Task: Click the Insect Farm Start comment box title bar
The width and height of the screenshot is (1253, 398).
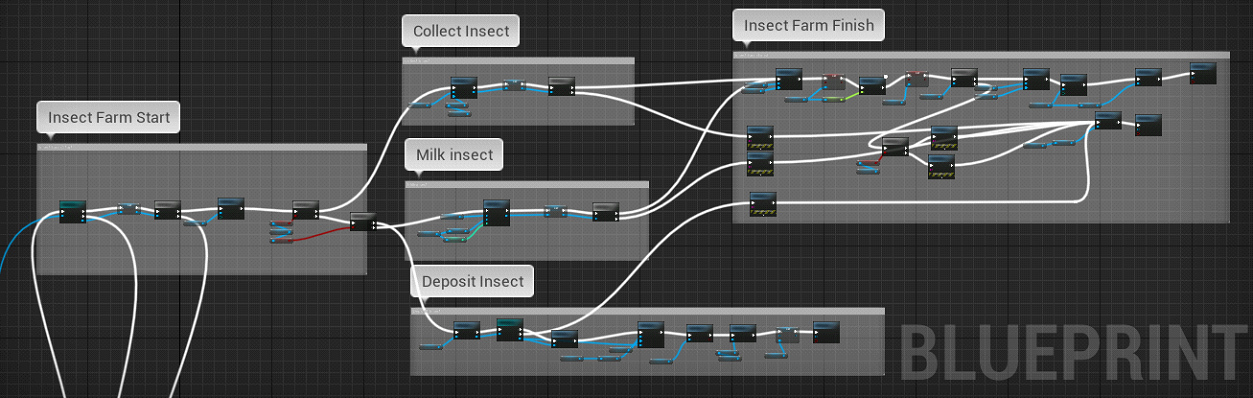Action: [x=202, y=147]
